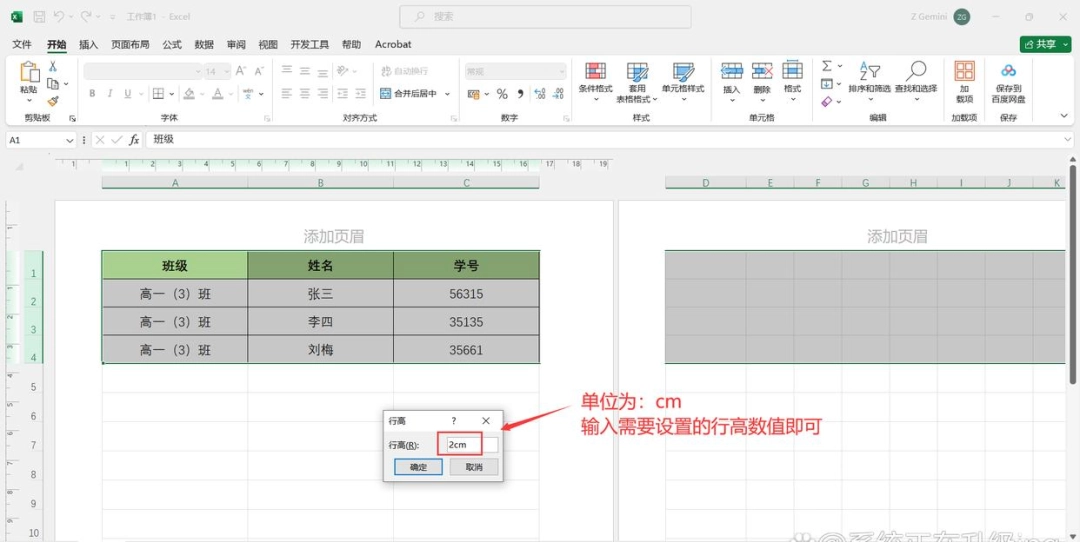1080x542 pixels.
Task: Expand the formula bar
Action: pyautogui.click(x=1067, y=140)
